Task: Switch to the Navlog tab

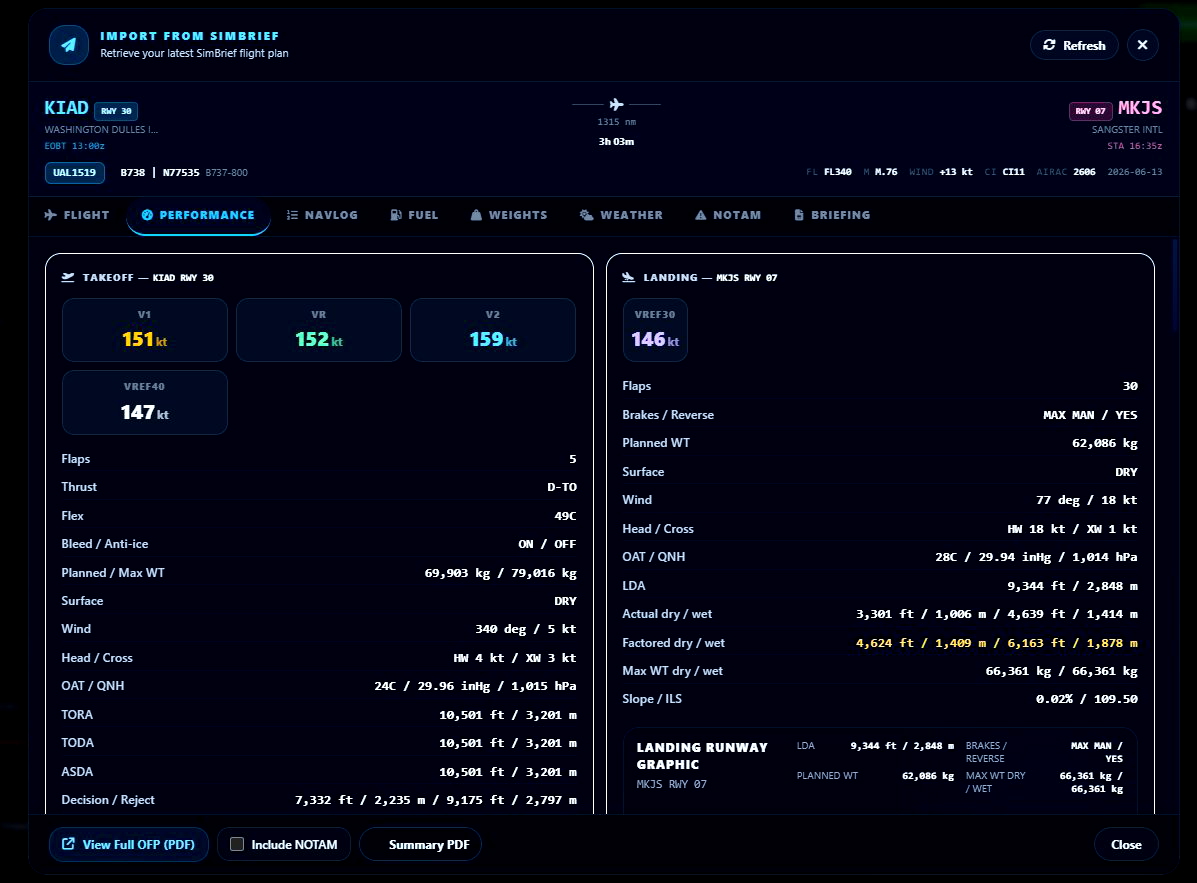Action: [322, 215]
